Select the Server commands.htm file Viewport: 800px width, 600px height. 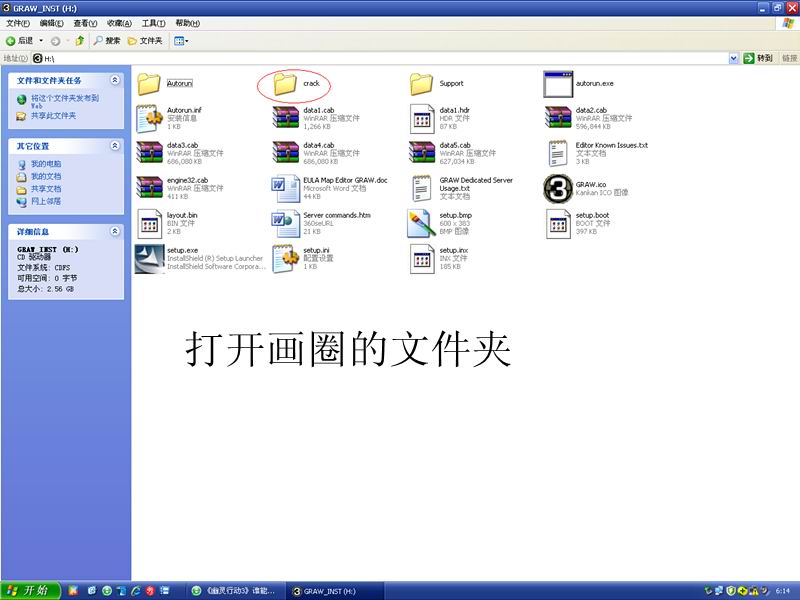(x=321, y=223)
